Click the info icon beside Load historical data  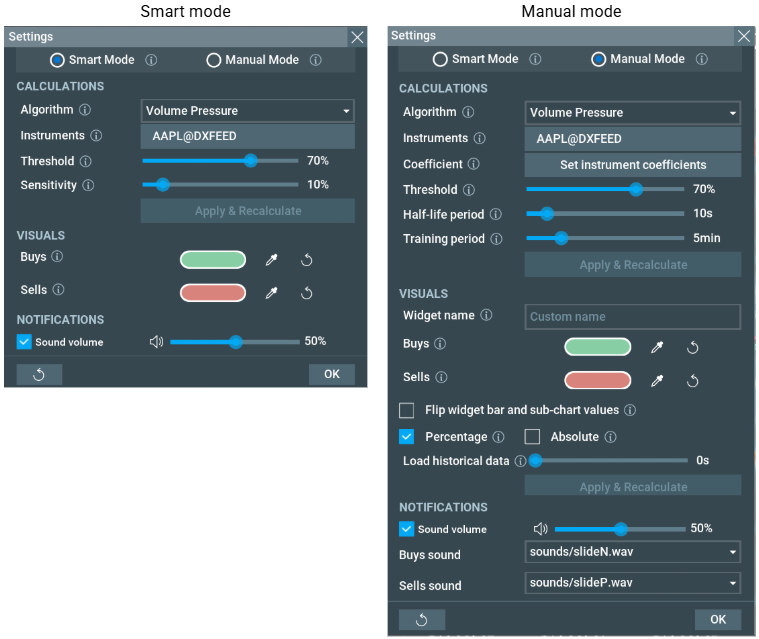coord(520,461)
